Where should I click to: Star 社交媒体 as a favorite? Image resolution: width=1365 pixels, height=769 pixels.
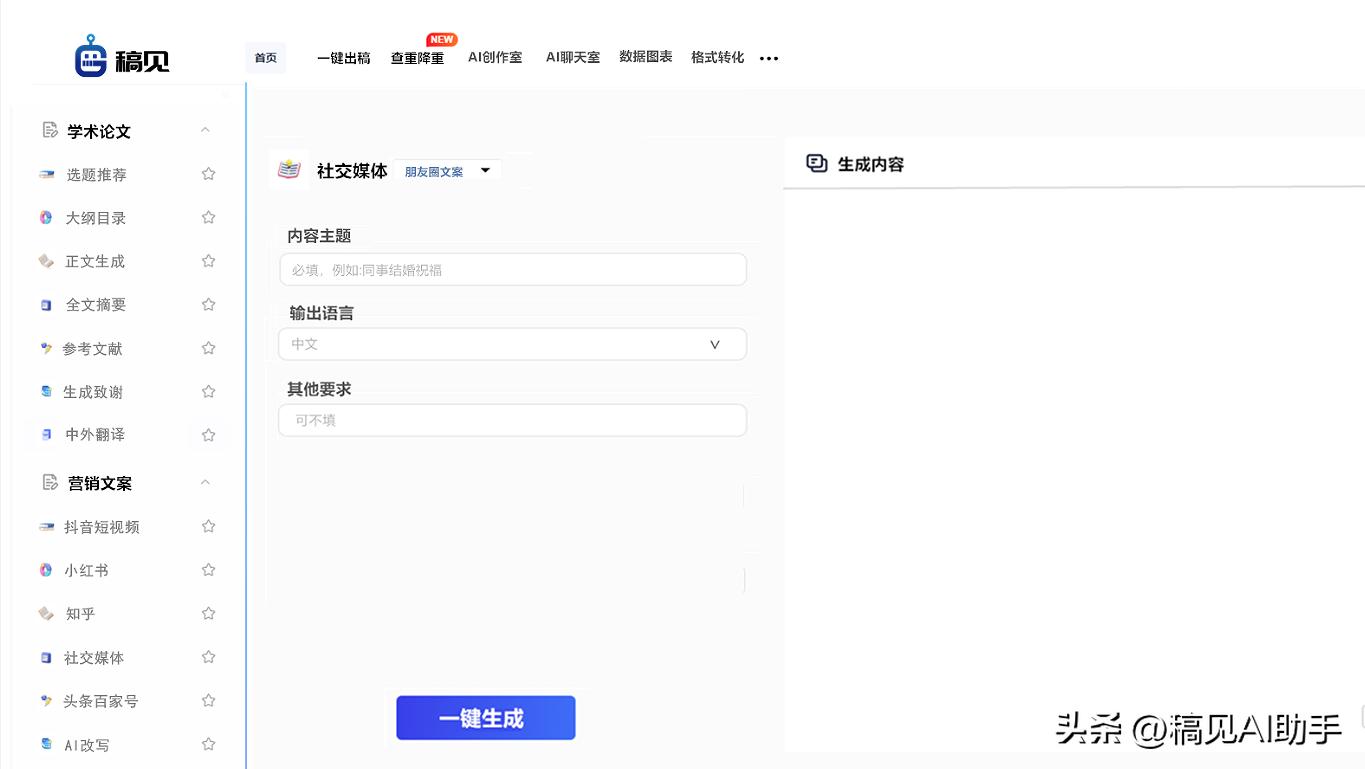(208, 657)
